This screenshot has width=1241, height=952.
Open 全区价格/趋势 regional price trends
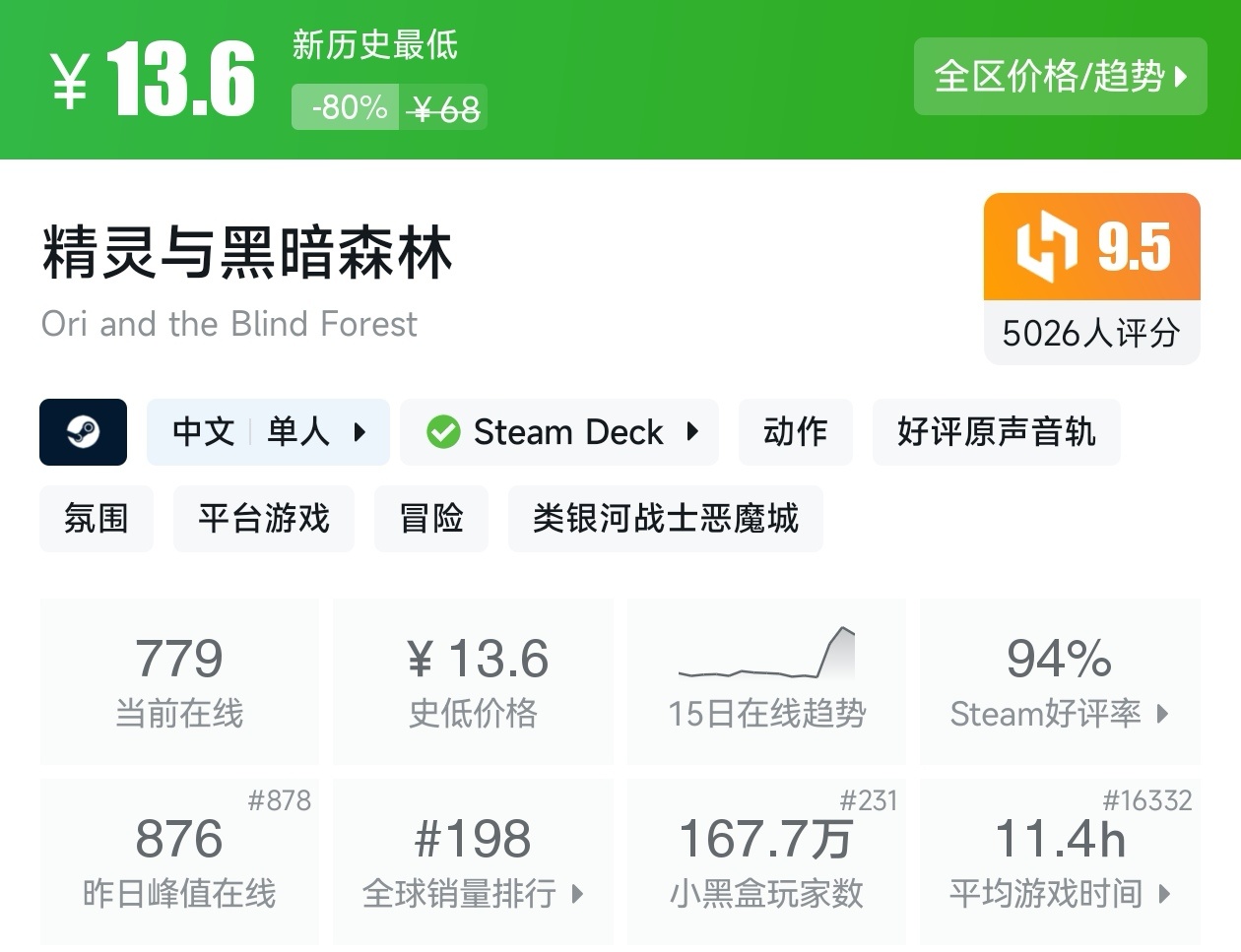tap(1060, 77)
